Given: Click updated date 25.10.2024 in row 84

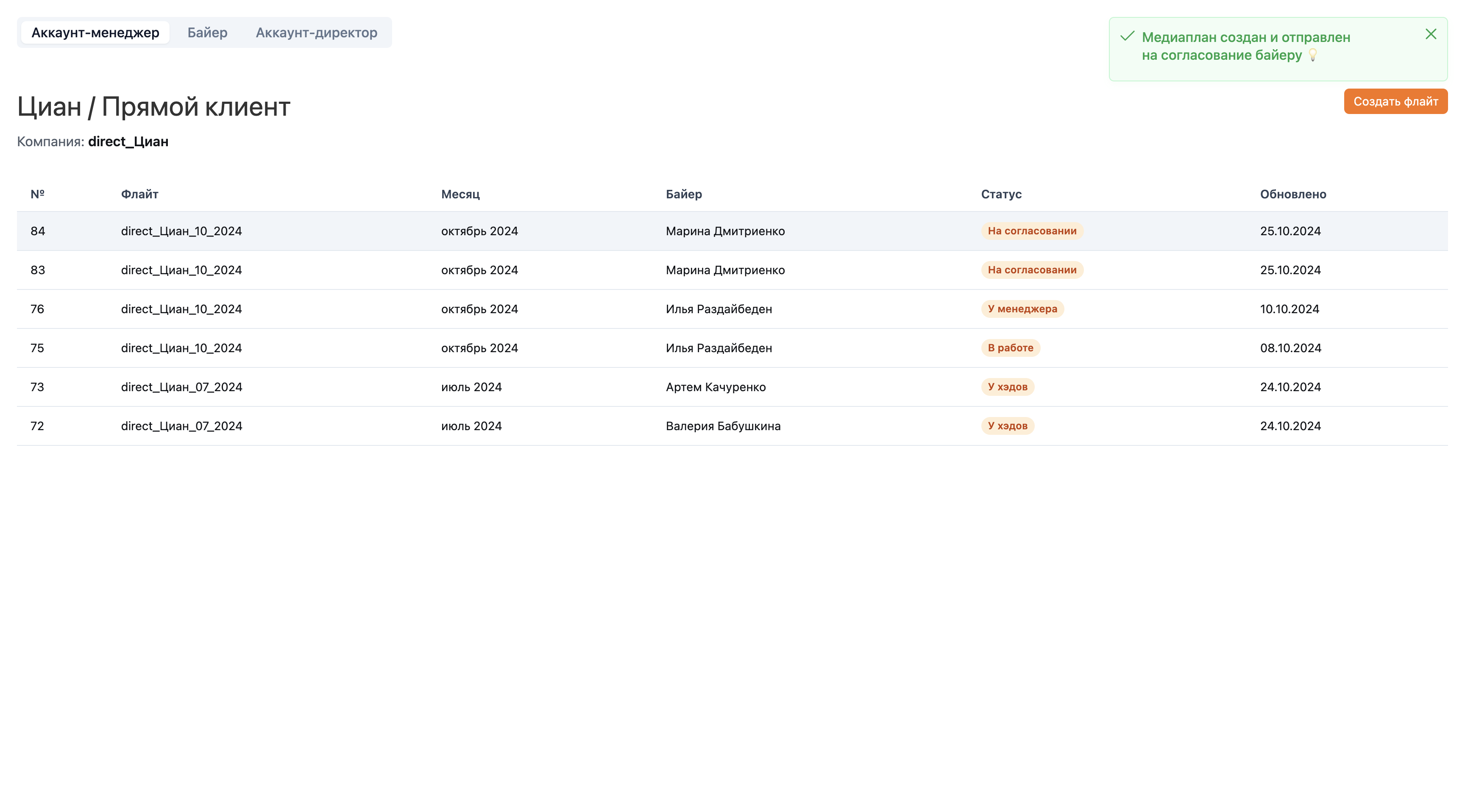Looking at the screenshot, I should pyautogui.click(x=1290, y=231).
